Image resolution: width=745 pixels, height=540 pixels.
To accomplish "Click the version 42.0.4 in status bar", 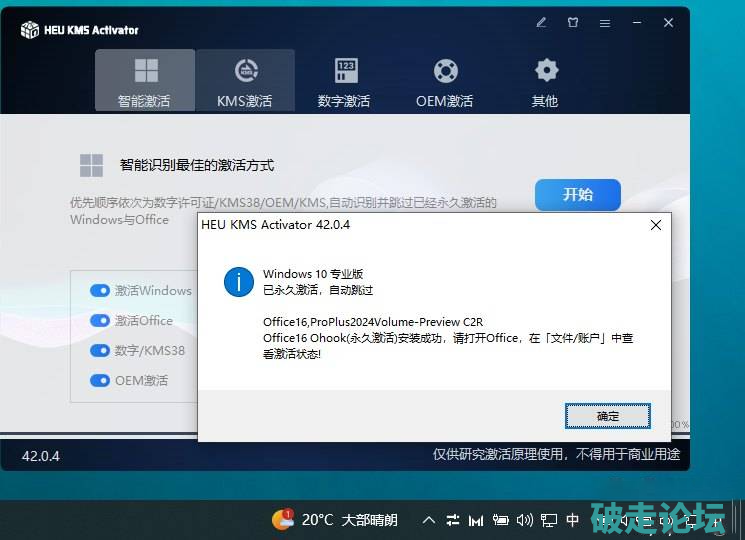I will click(x=40, y=456).
